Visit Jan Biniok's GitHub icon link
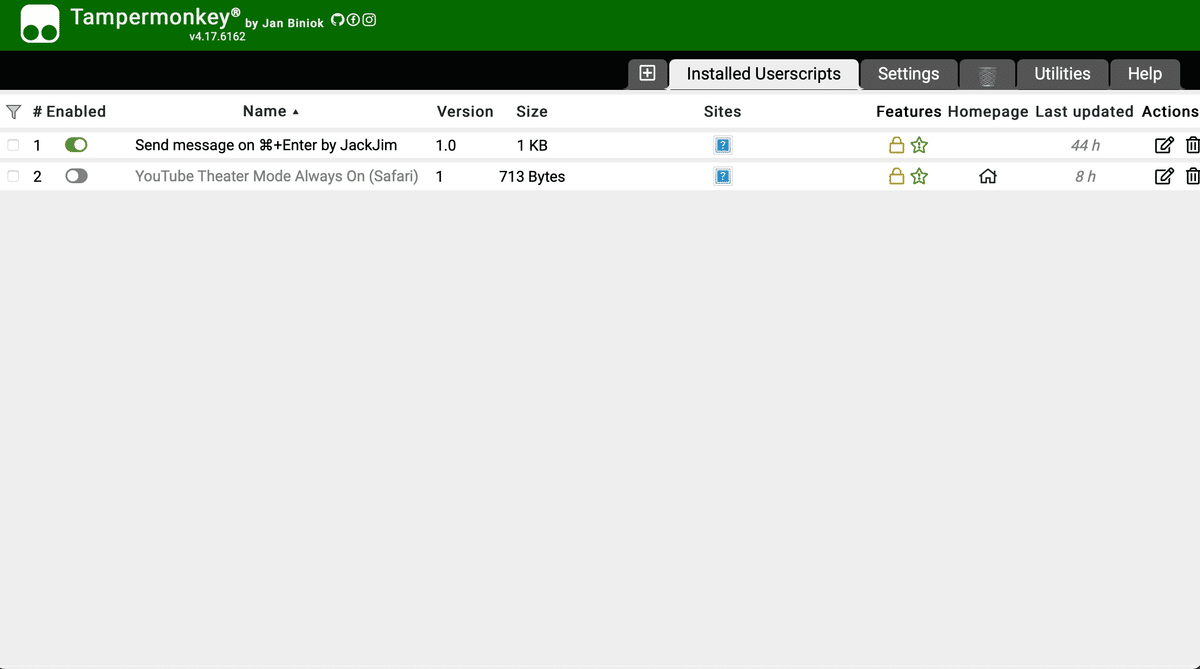Screen dimensions: 1200x669 [338, 20]
